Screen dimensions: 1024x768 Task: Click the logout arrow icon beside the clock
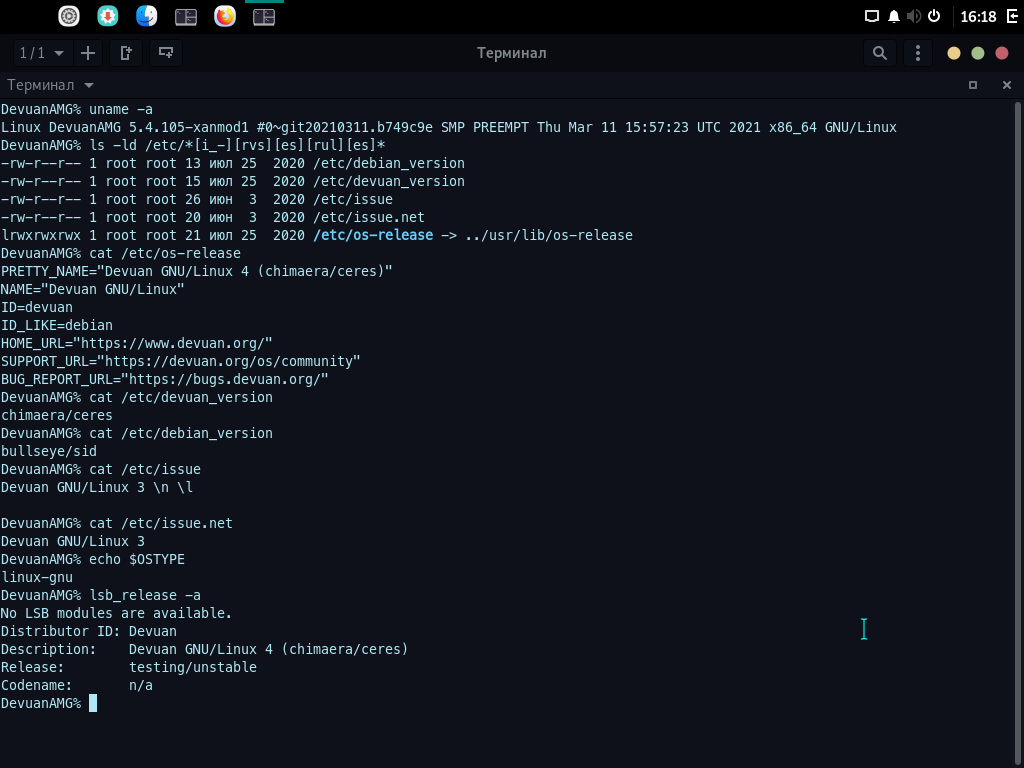[1012, 16]
